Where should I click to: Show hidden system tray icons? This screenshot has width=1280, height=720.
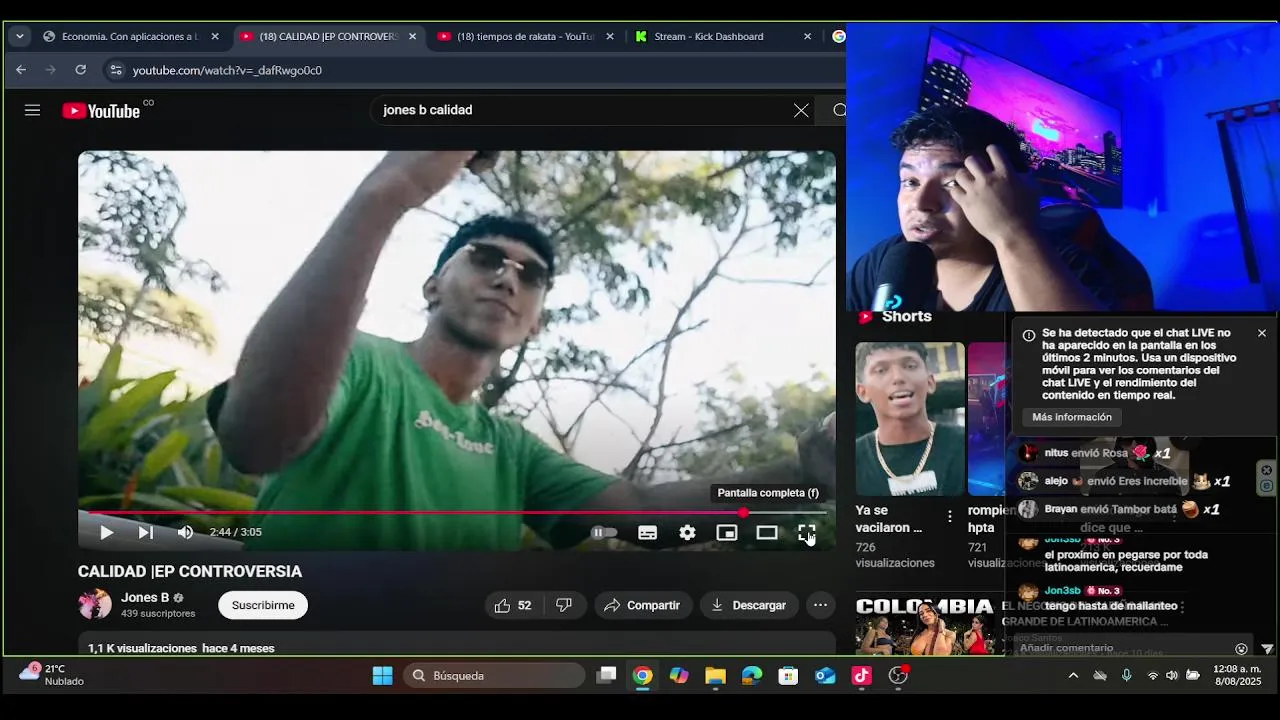click(x=1073, y=676)
